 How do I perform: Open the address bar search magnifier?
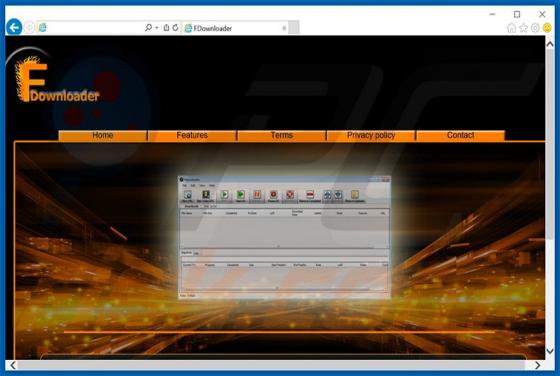(x=148, y=27)
